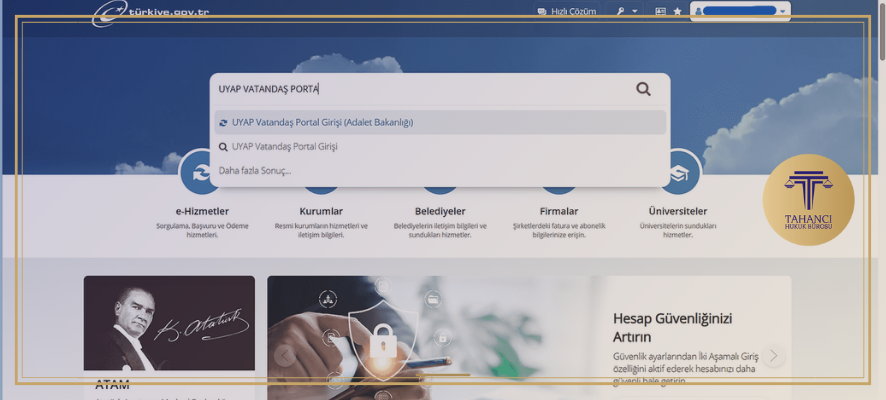Open the Üniversiteler graduation cap icon
This screenshot has height=400, width=886.
point(679,172)
